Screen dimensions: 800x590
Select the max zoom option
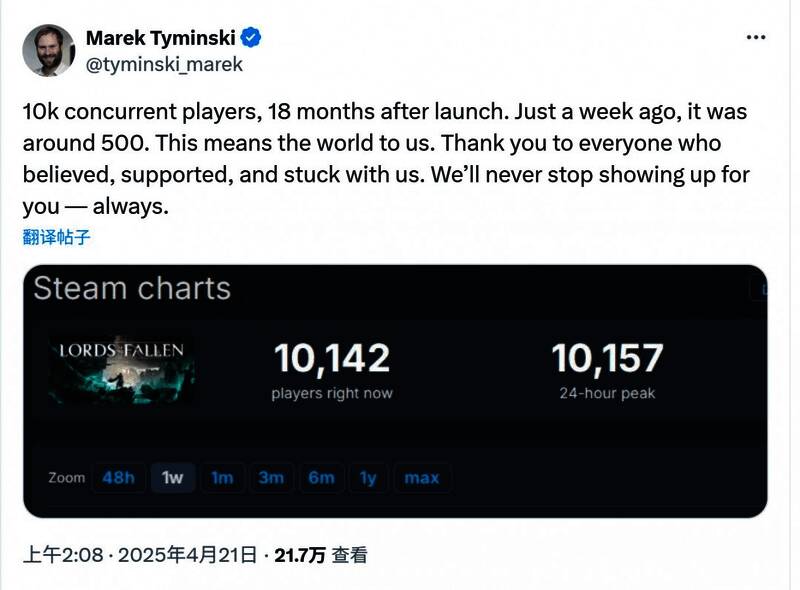click(422, 478)
